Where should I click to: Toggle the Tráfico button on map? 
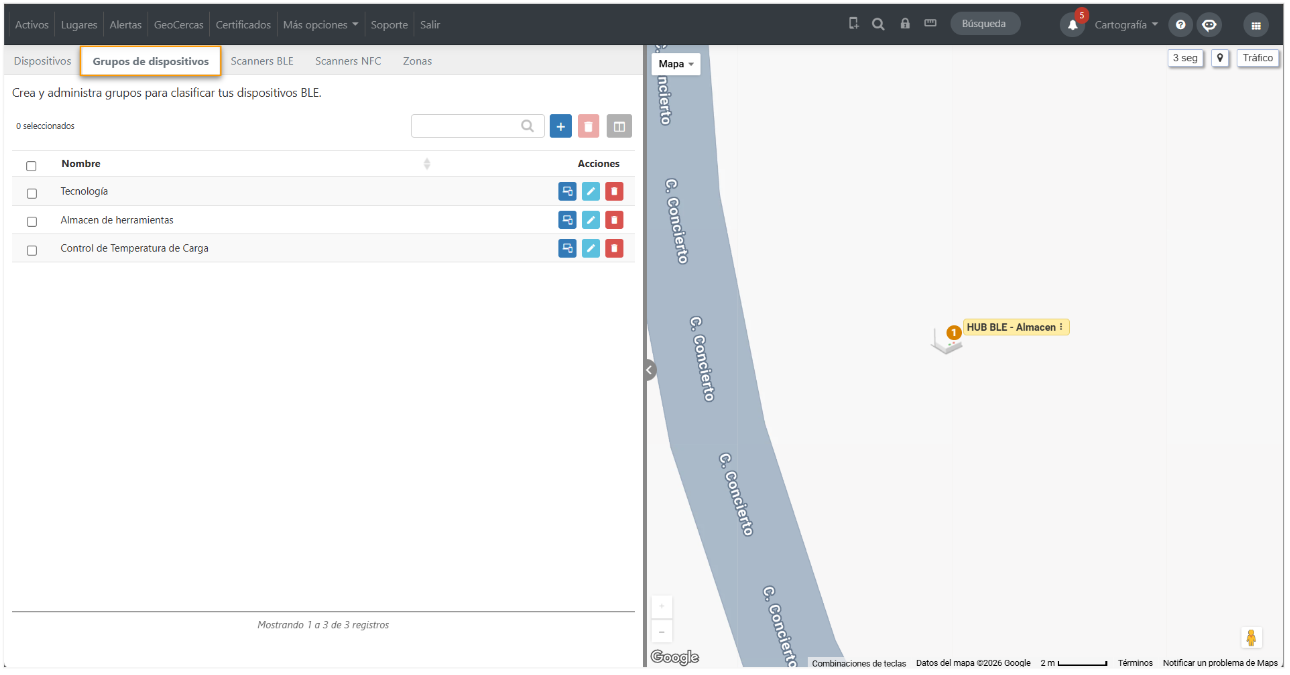tap(1258, 58)
